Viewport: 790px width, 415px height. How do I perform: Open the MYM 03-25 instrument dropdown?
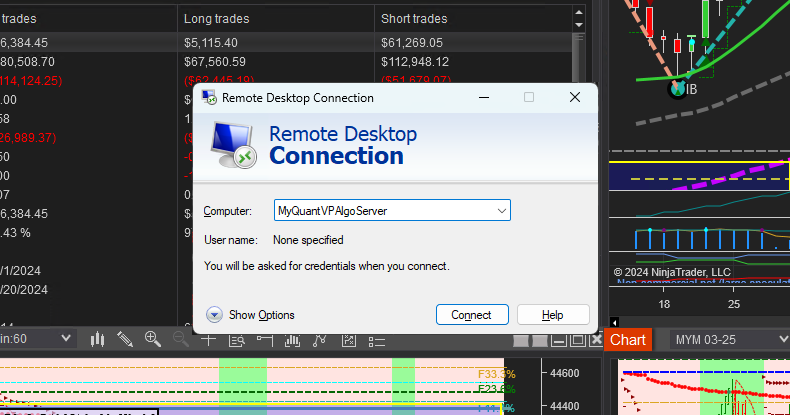point(730,340)
